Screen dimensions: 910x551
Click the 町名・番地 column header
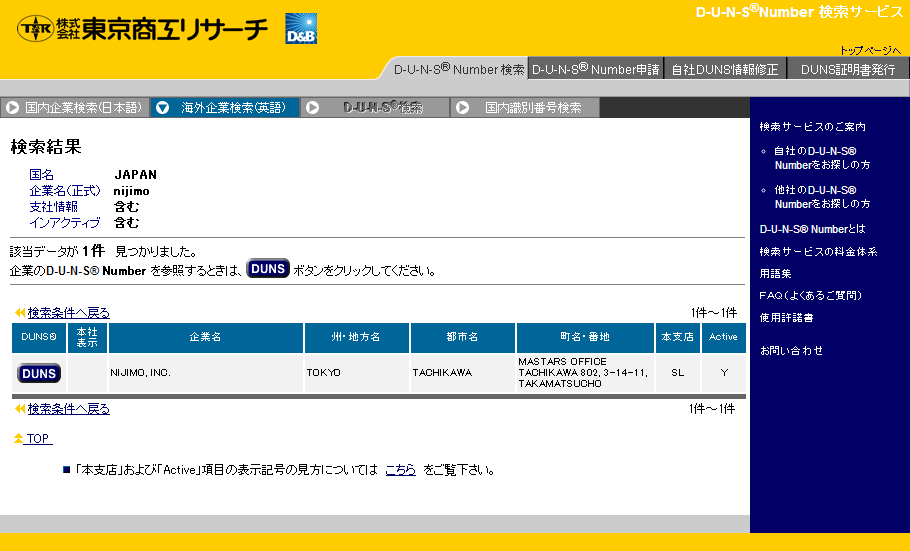click(x=585, y=337)
